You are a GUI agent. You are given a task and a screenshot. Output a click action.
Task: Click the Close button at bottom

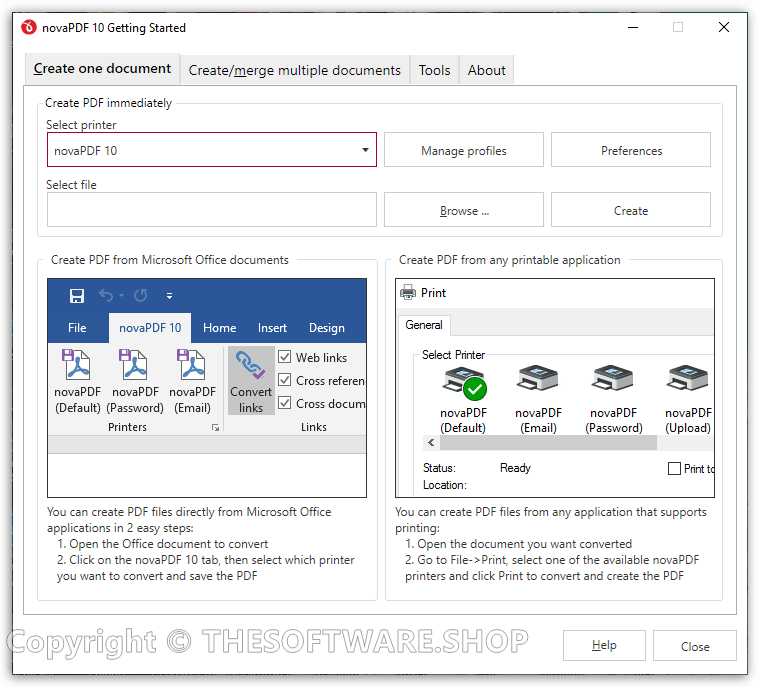tap(695, 645)
